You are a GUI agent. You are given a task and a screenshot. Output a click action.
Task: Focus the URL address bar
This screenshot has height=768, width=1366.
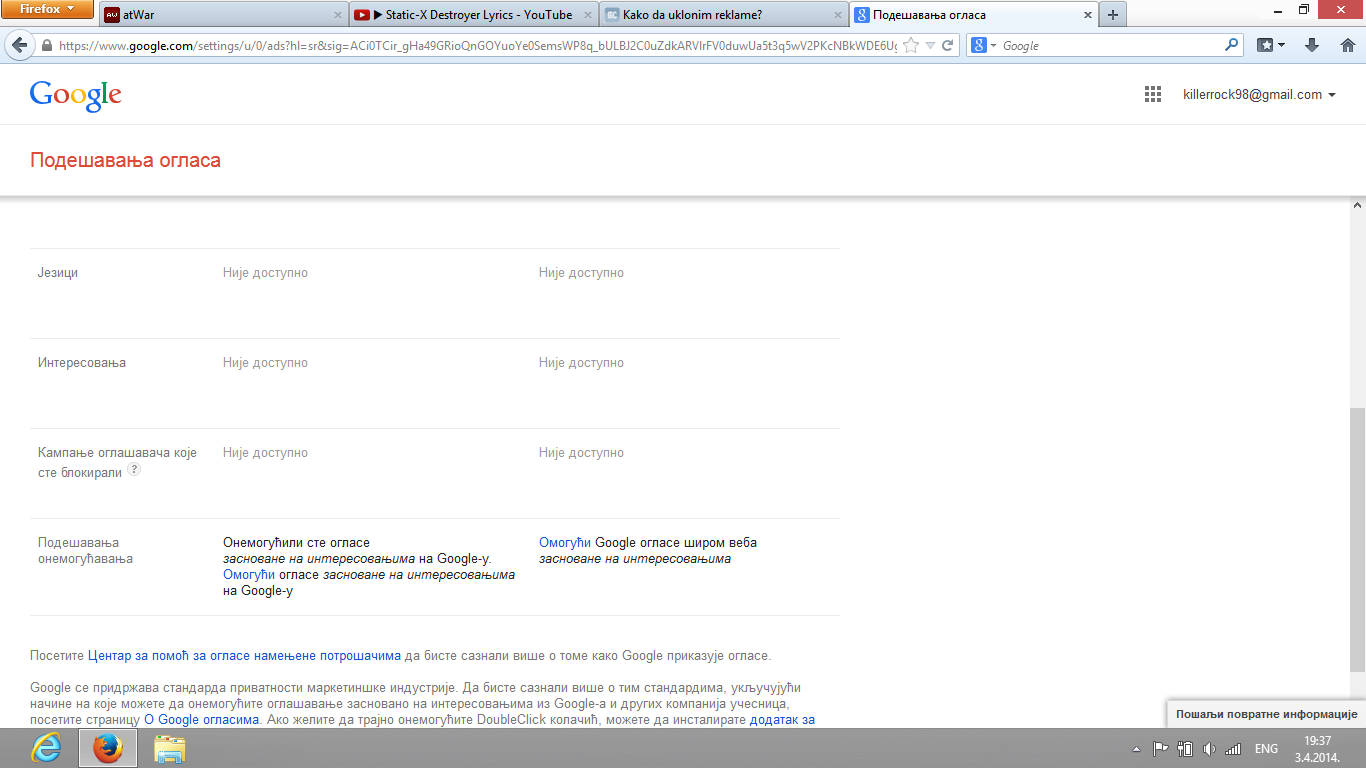(x=478, y=46)
